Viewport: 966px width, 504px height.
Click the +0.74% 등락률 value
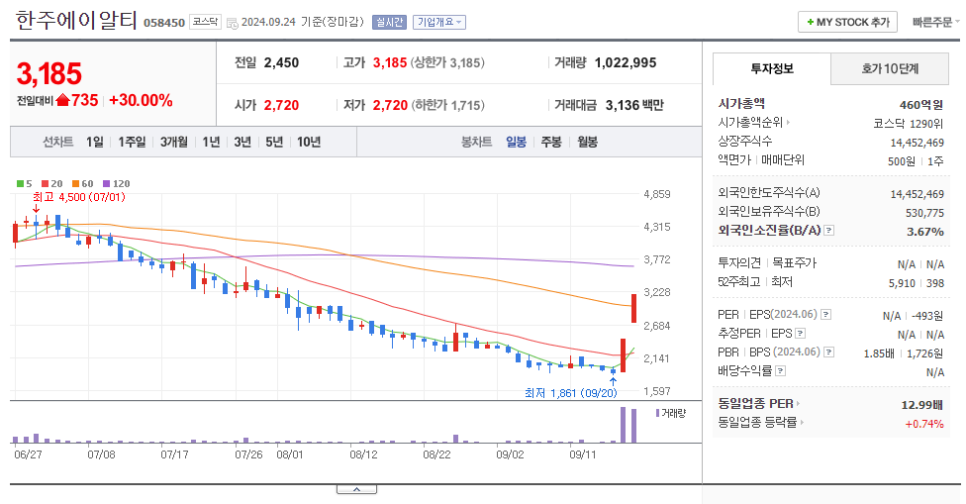pyautogui.click(x=924, y=424)
